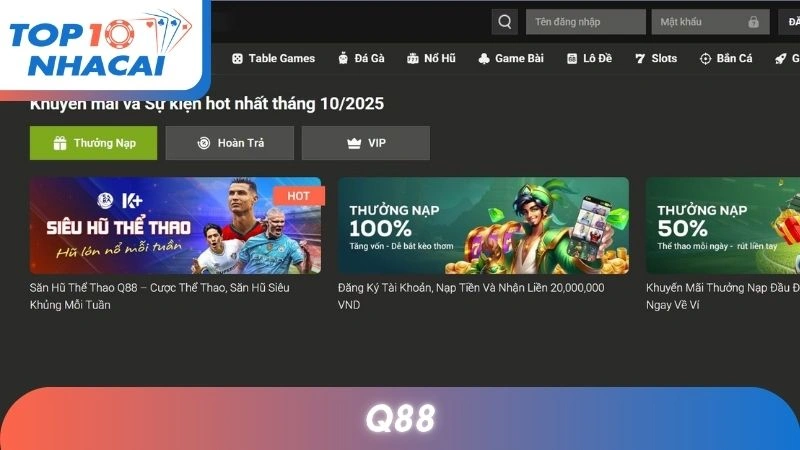Image resolution: width=800 pixels, height=450 pixels.
Task: Click the rocket icon in navigation bar
Action: coord(780,59)
